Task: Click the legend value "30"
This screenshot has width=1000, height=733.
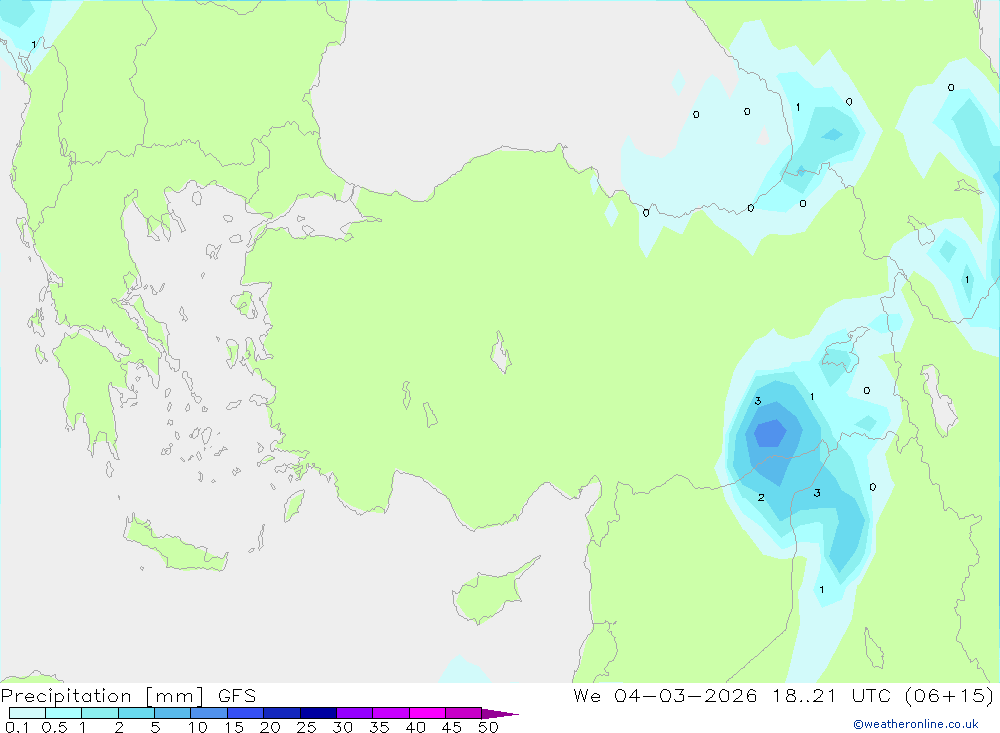Action: coord(342,727)
